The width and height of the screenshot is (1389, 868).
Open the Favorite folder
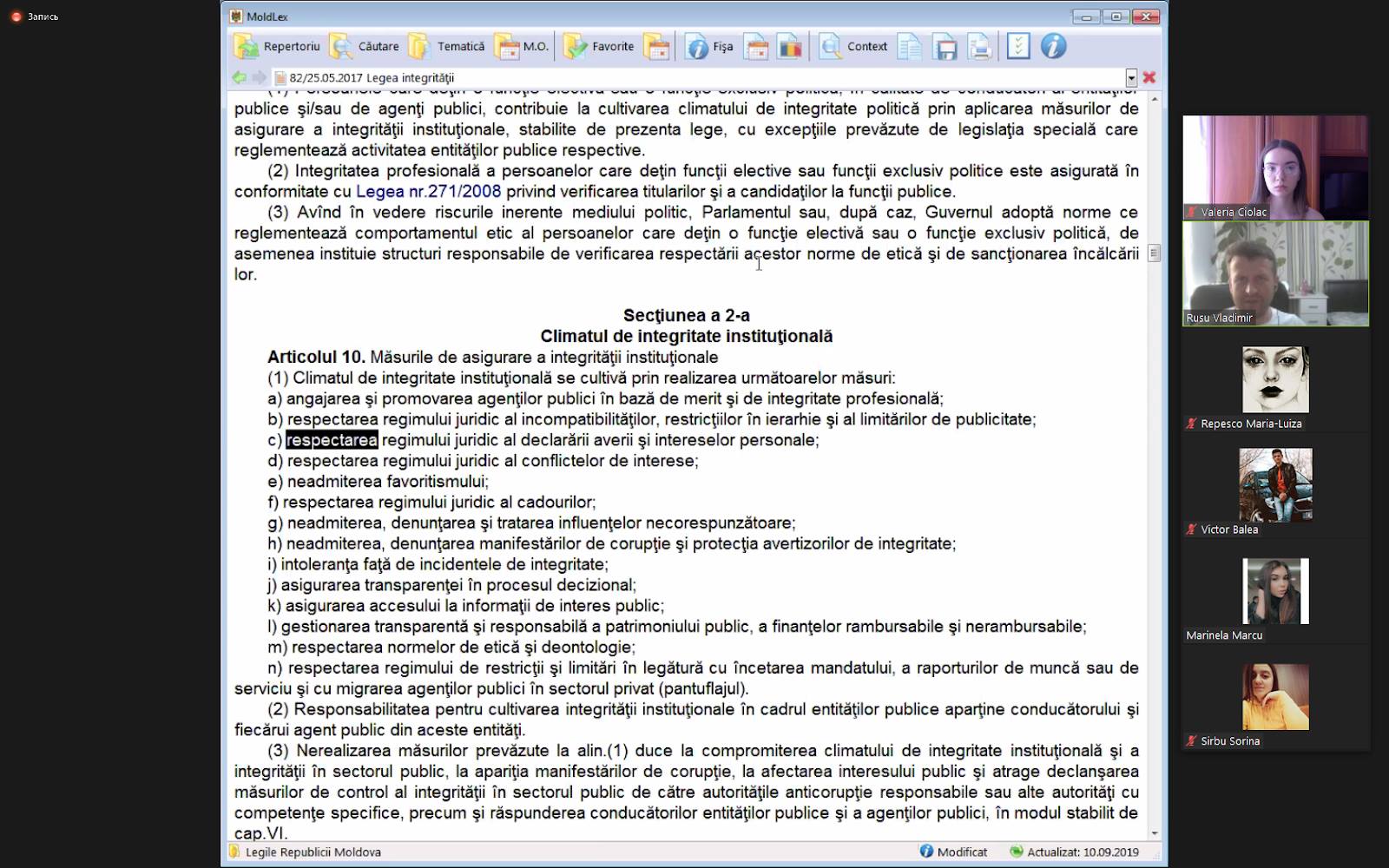tap(599, 47)
